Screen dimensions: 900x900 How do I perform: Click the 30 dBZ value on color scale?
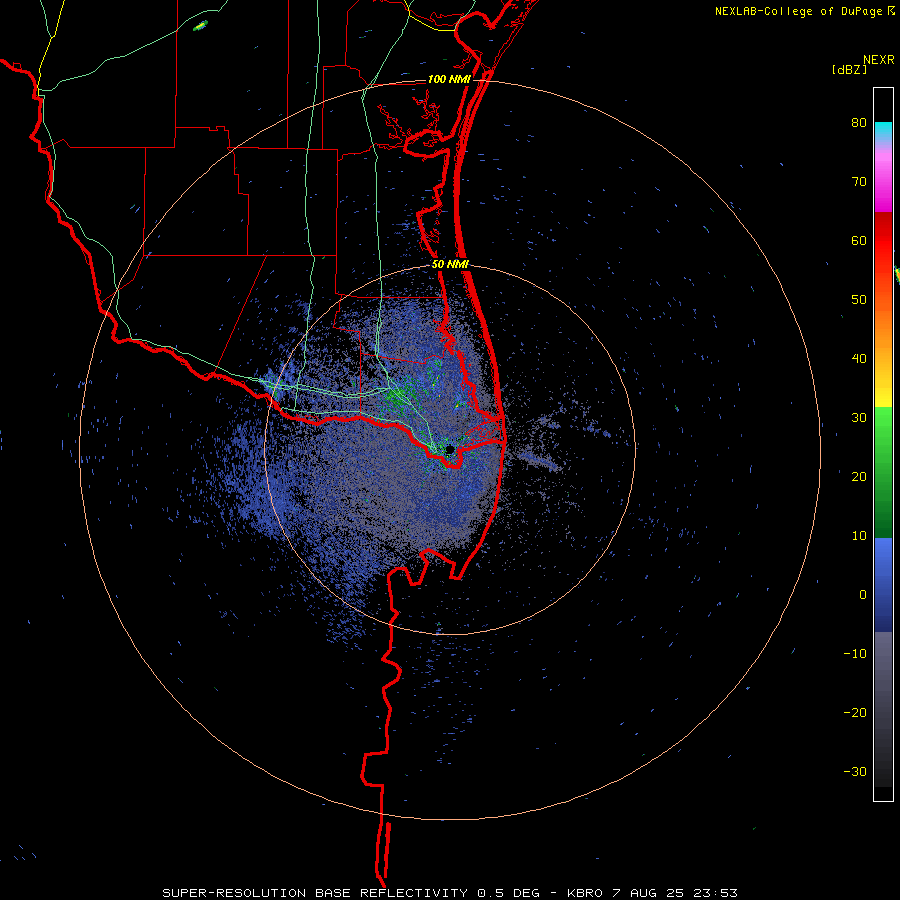point(859,417)
